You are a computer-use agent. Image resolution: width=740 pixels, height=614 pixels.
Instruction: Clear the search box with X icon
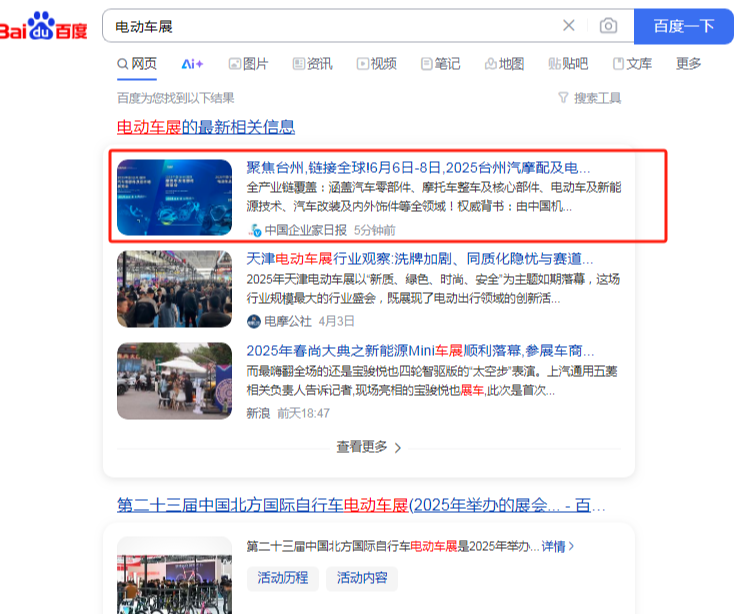[569, 25]
